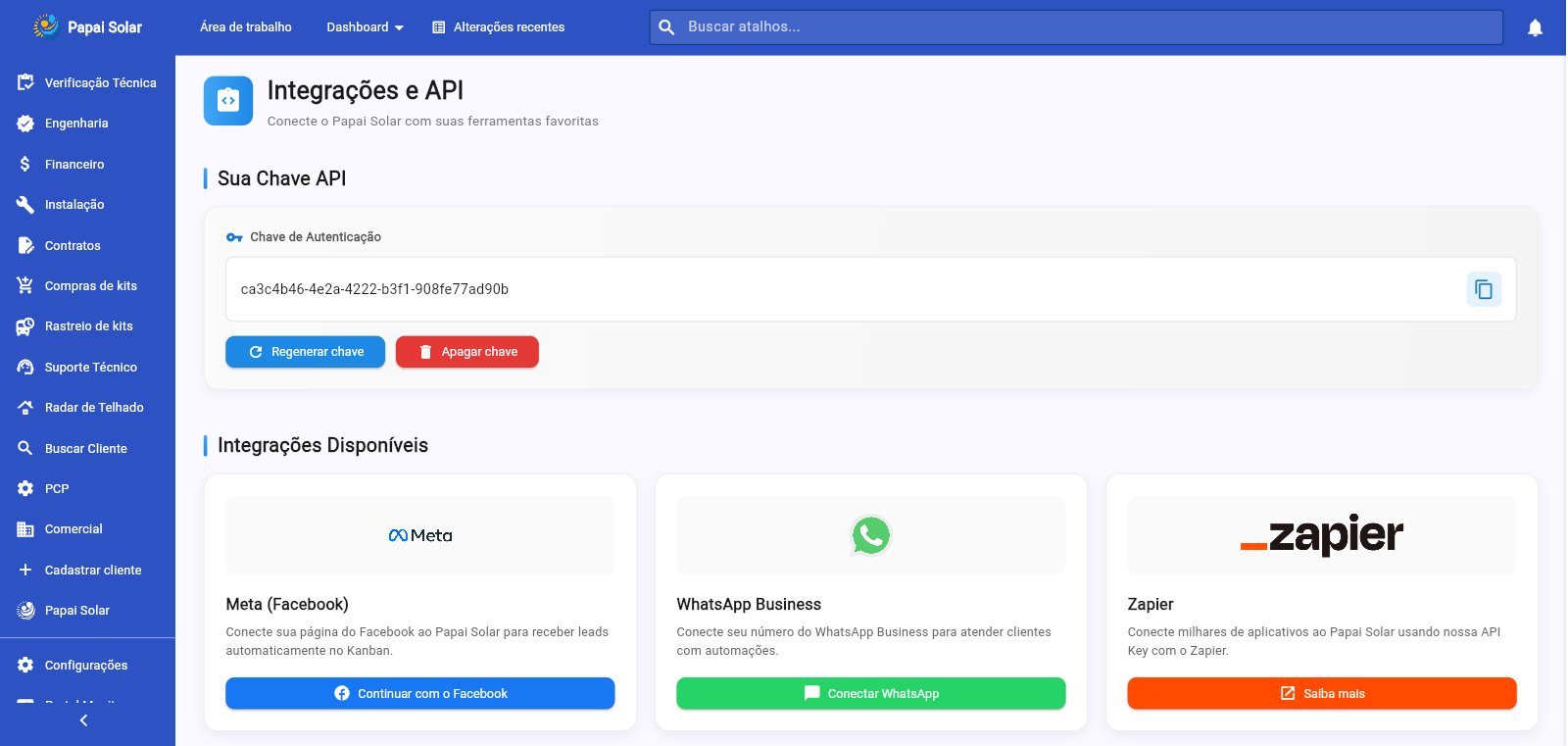Click the API key text field

(871, 289)
